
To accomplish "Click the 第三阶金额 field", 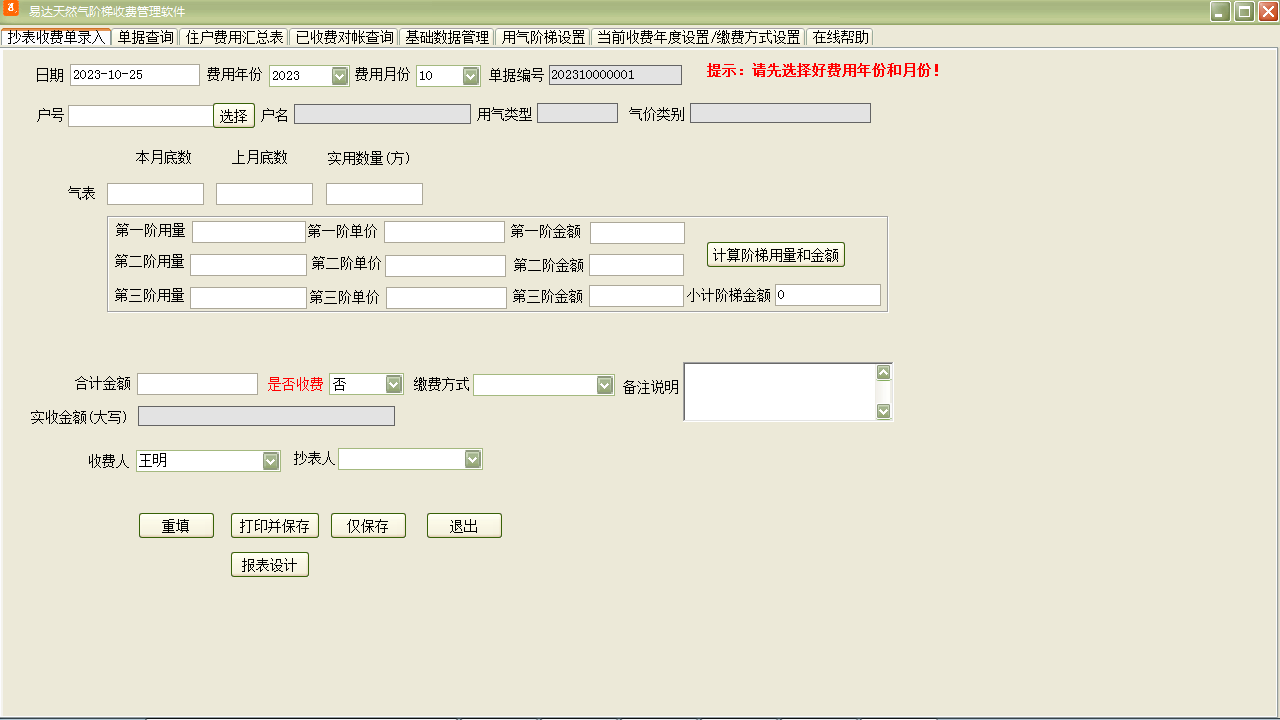I will tap(636, 296).
